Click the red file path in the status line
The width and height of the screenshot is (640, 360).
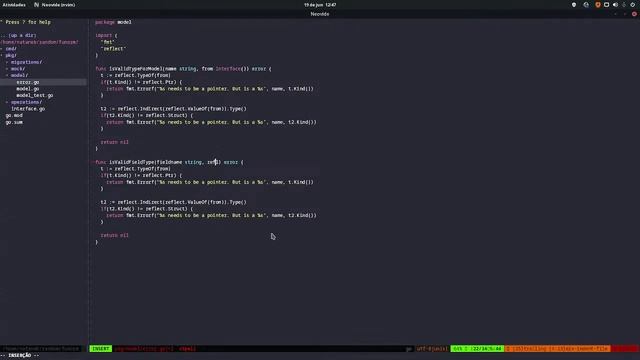click(144, 349)
